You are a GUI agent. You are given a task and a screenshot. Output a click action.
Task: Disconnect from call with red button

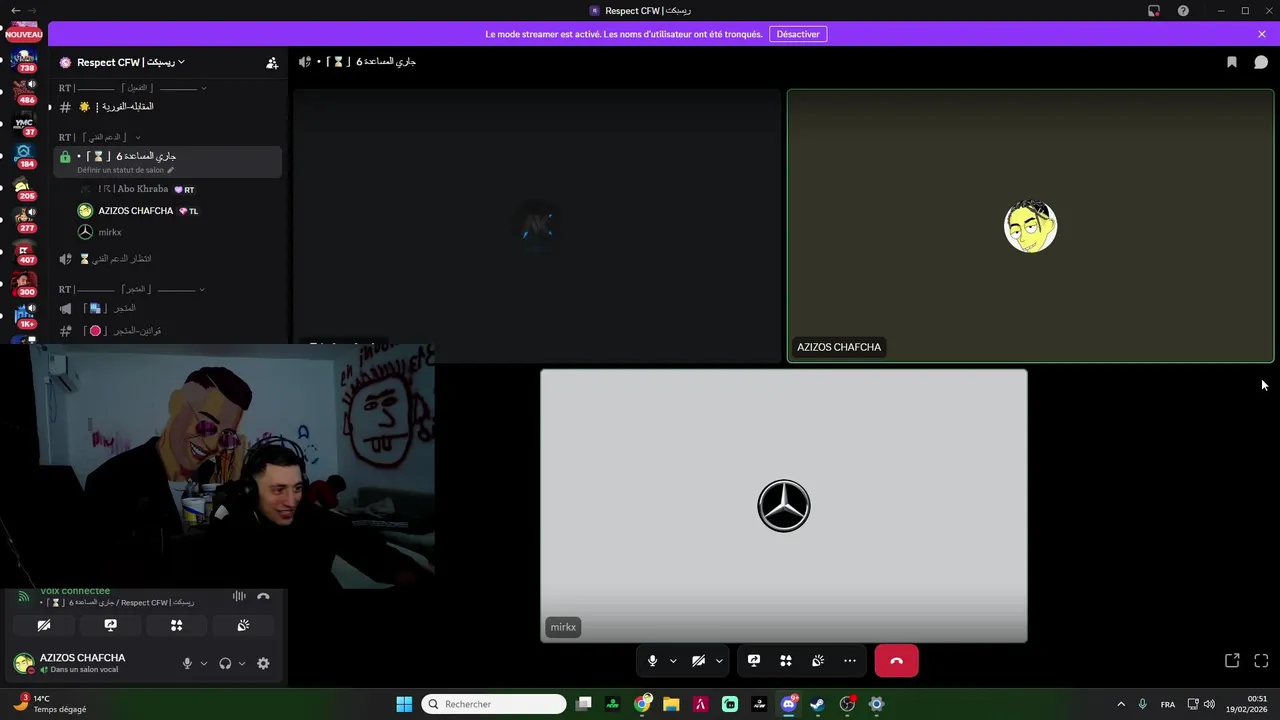pyautogui.click(x=896, y=661)
